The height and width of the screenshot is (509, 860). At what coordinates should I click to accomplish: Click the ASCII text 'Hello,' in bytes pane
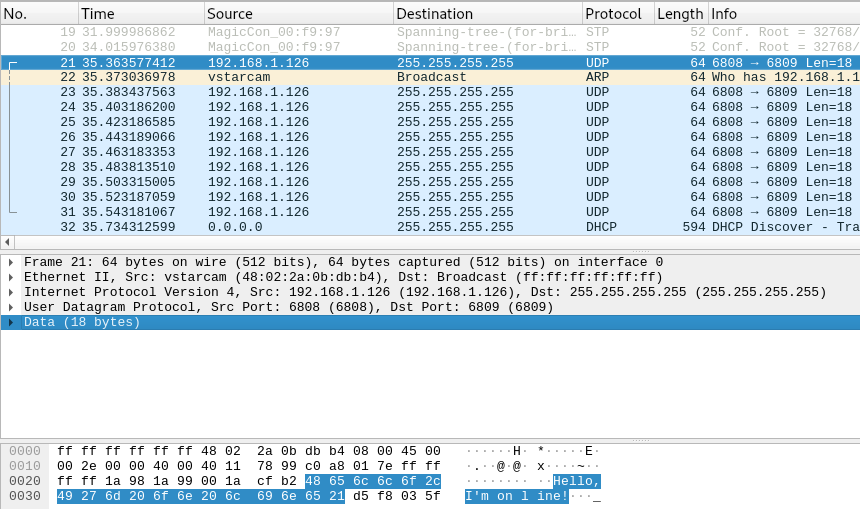[x=576, y=481]
